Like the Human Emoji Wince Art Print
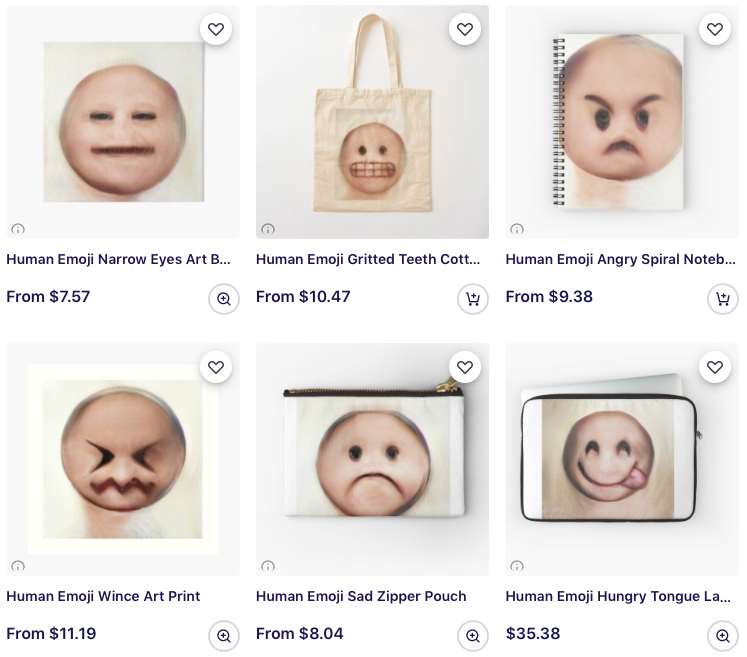Image resolution: width=747 pixels, height=657 pixels. tap(216, 368)
